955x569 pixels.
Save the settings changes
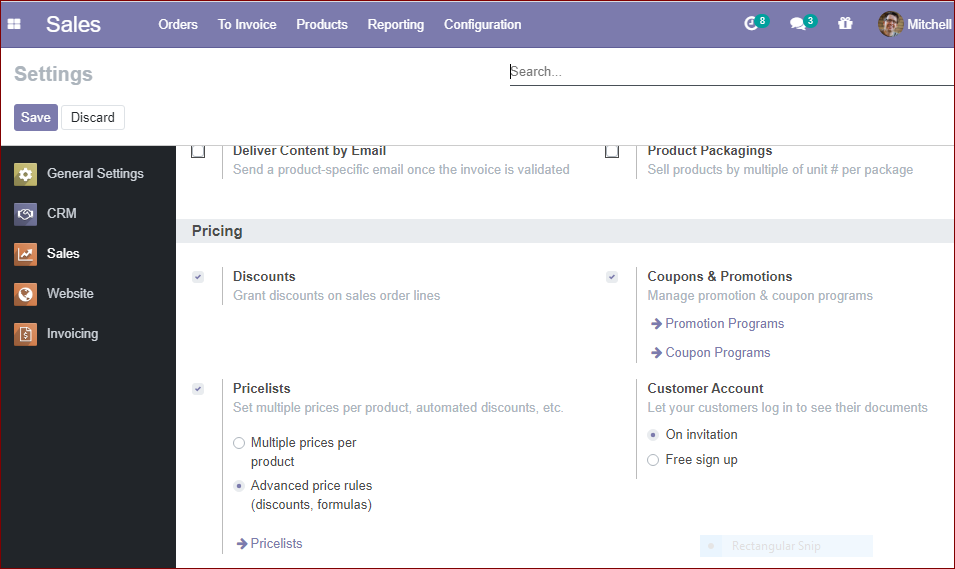(x=36, y=118)
